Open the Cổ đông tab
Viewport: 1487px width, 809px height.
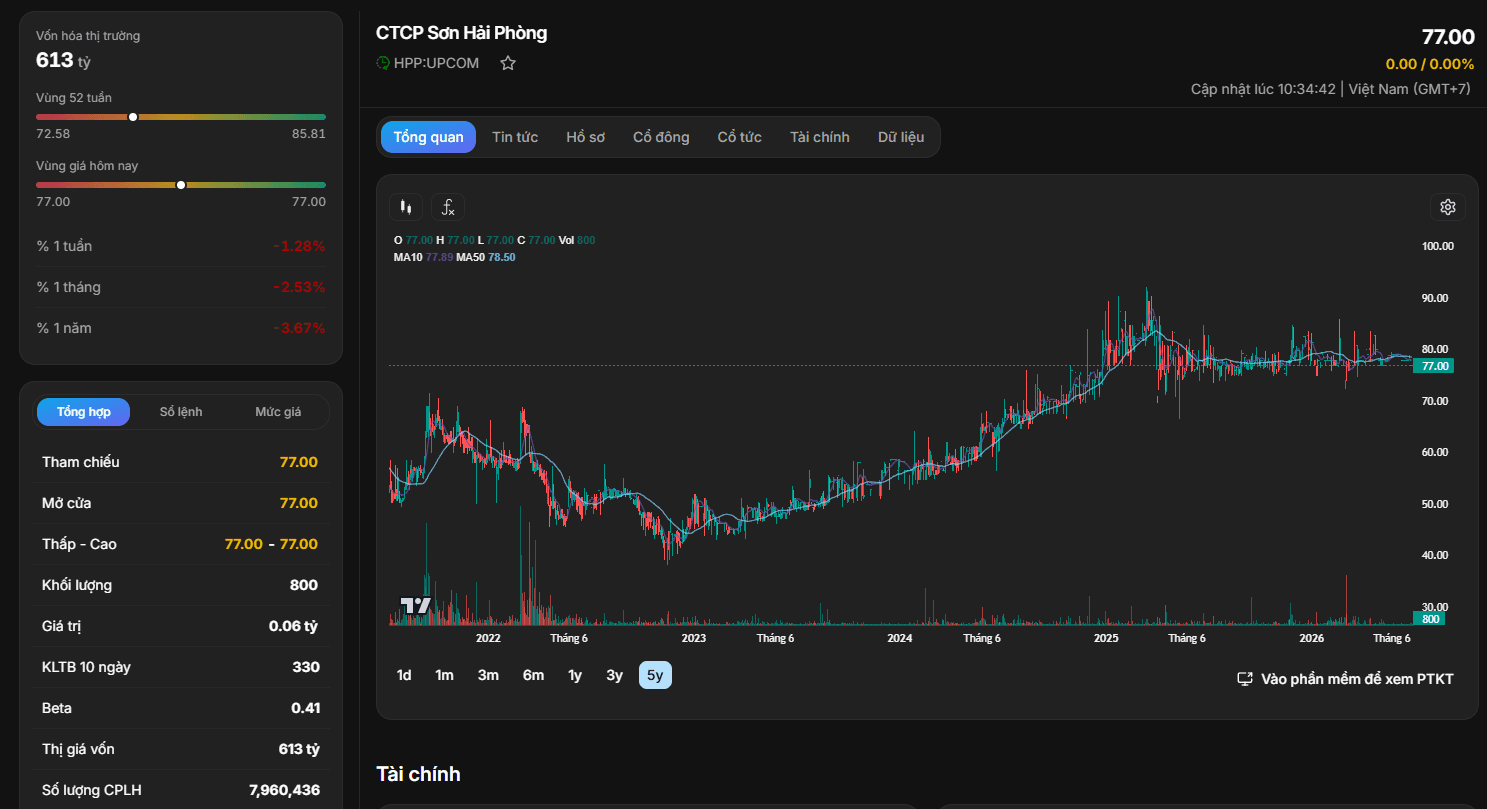click(661, 137)
